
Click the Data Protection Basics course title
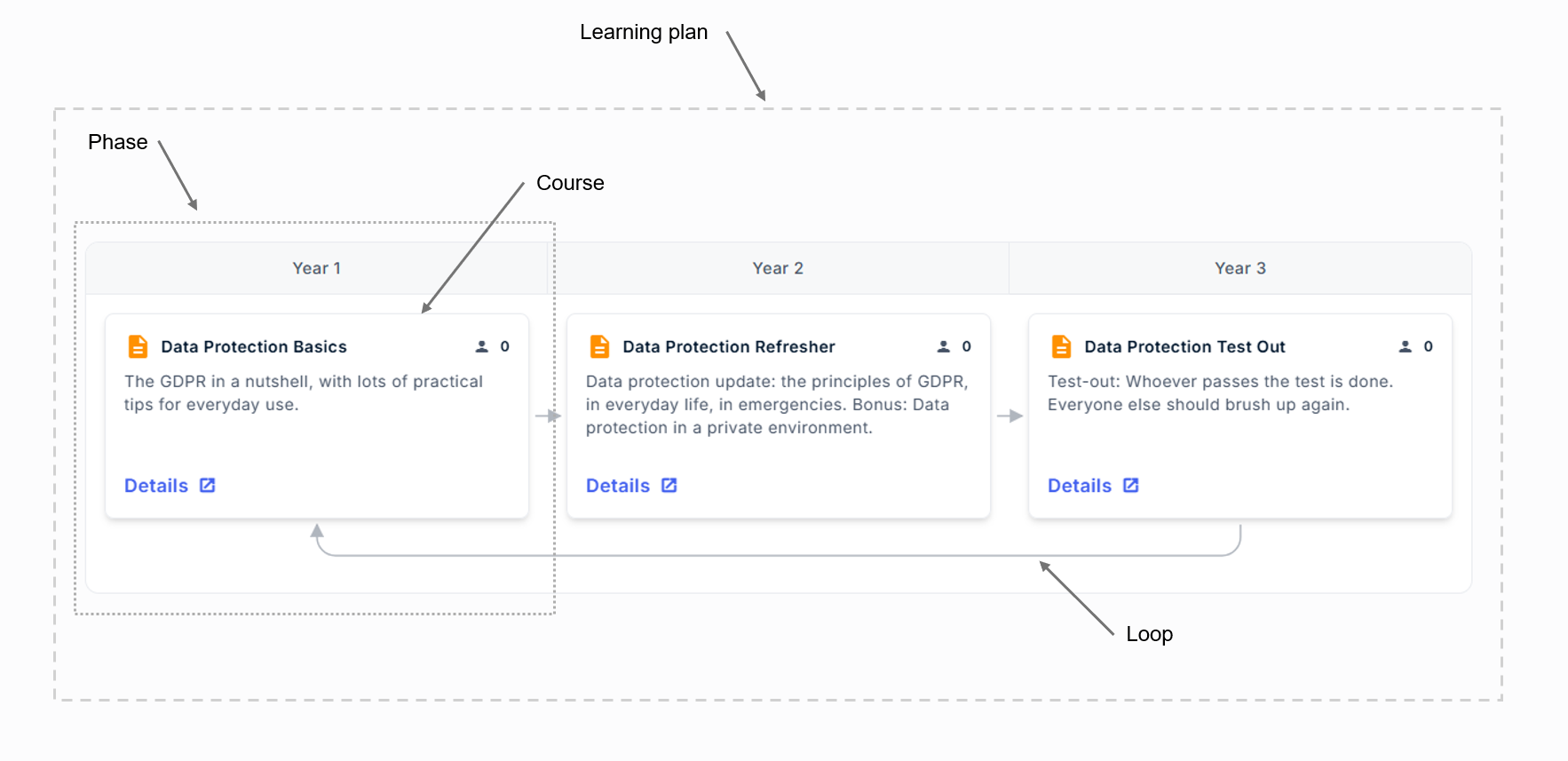tap(254, 347)
